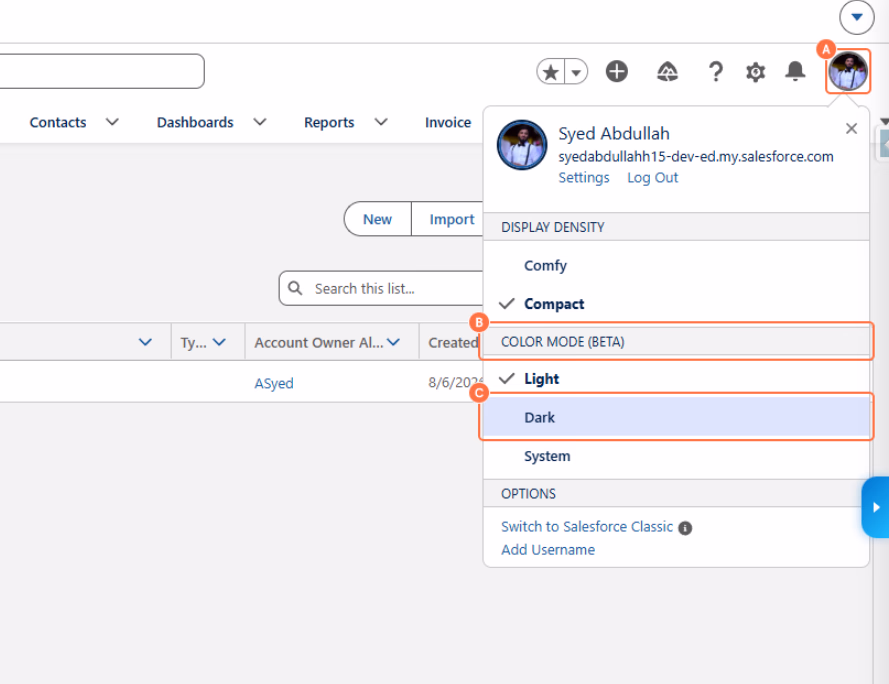Click the global search box in header

[x=102, y=71]
